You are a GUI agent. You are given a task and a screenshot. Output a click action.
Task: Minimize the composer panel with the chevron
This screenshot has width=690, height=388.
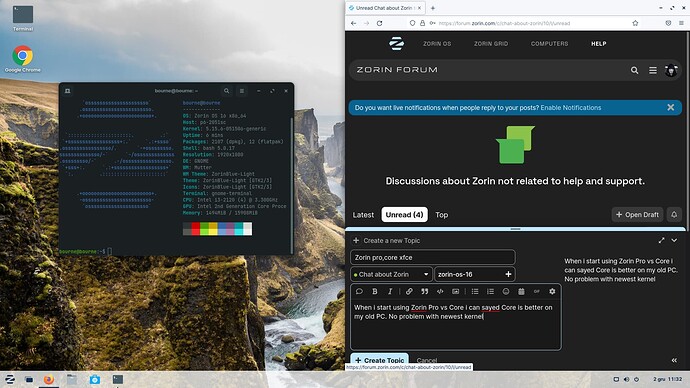coord(674,240)
